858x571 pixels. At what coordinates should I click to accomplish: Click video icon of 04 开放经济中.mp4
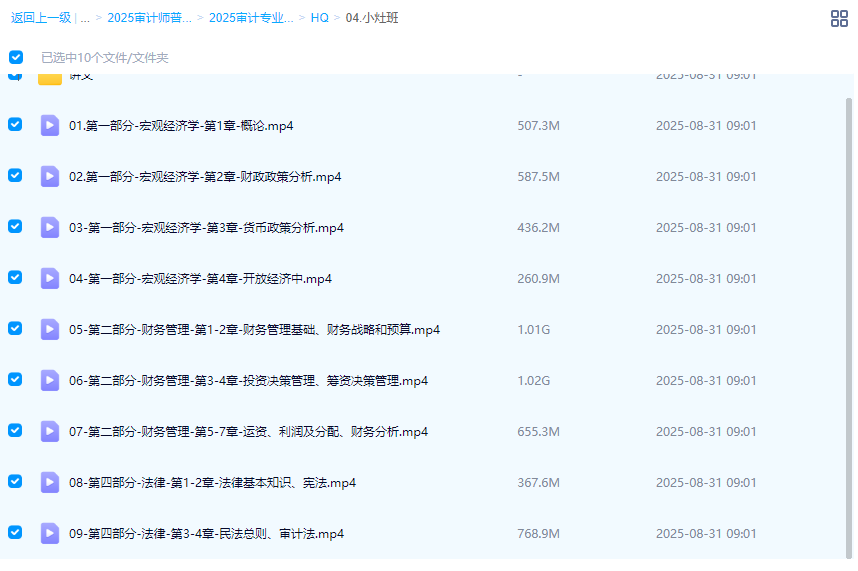point(50,278)
